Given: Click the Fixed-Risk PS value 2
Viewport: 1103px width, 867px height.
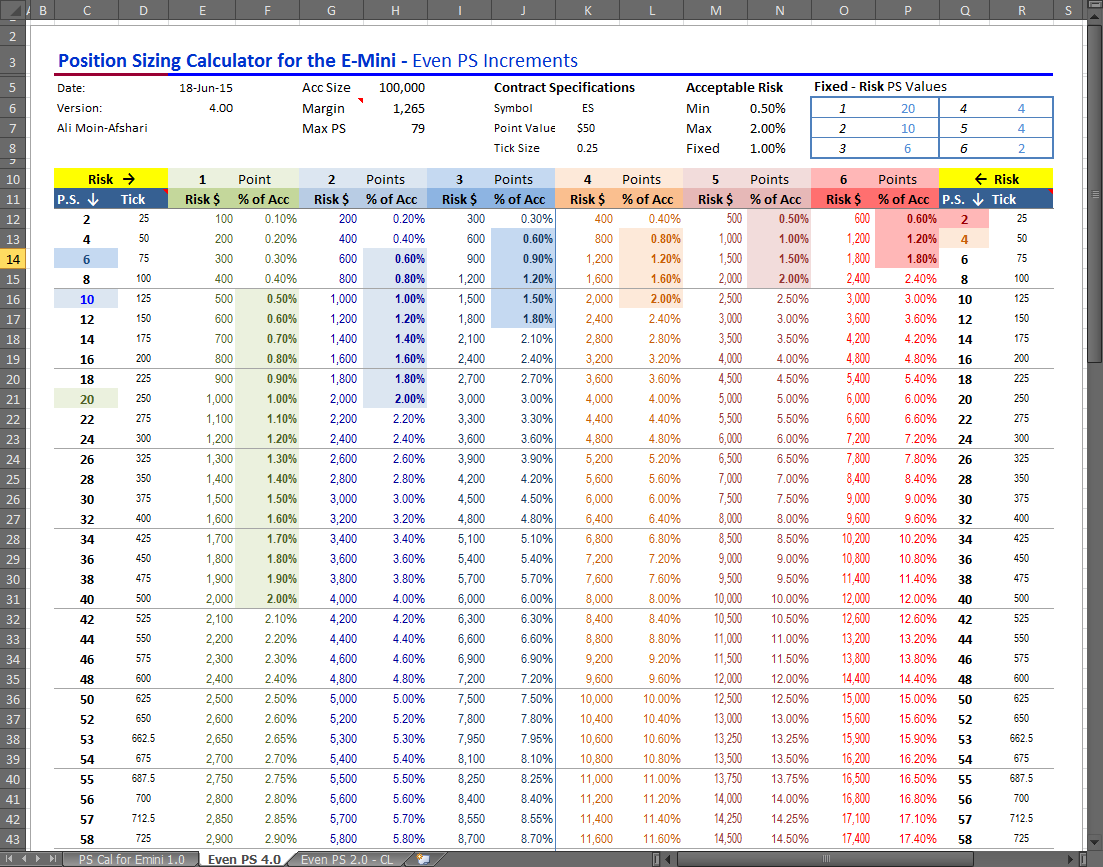Looking at the screenshot, I should tap(1021, 148).
